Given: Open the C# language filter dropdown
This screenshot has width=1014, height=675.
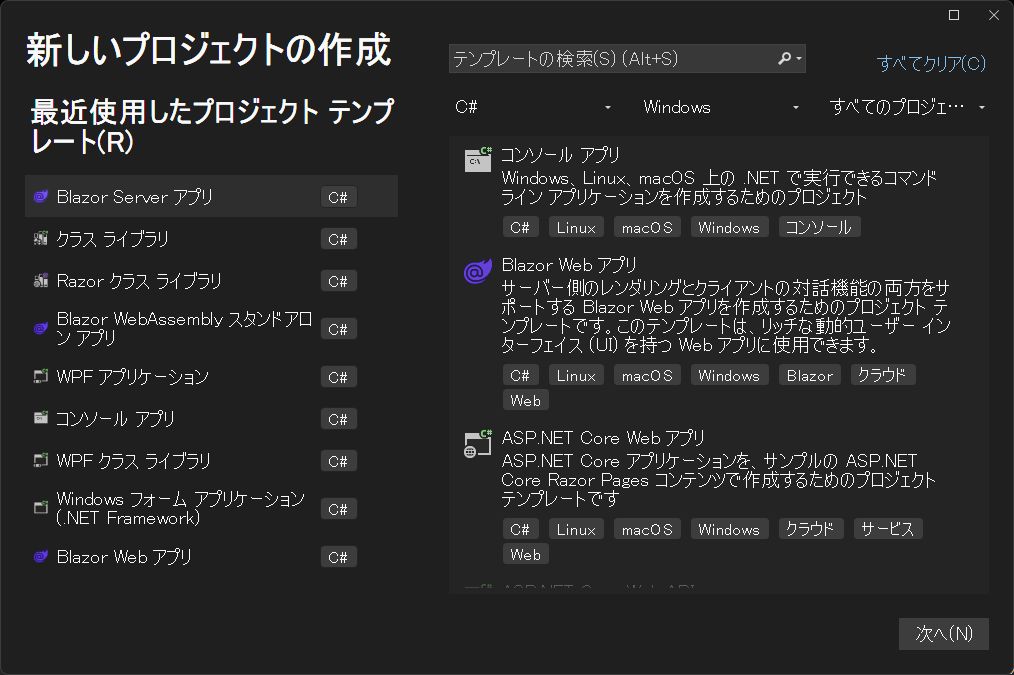Looking at the screenshot, I should (533, 107).
